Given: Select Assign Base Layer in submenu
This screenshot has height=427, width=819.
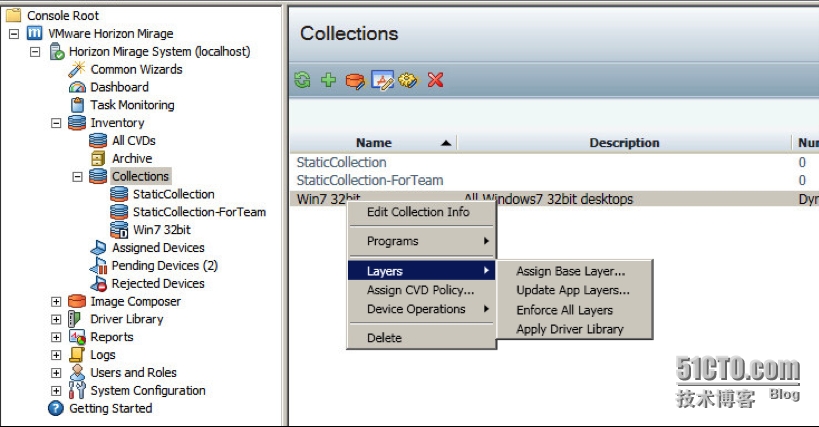Looking at the screenshot, I should (575, 271).
